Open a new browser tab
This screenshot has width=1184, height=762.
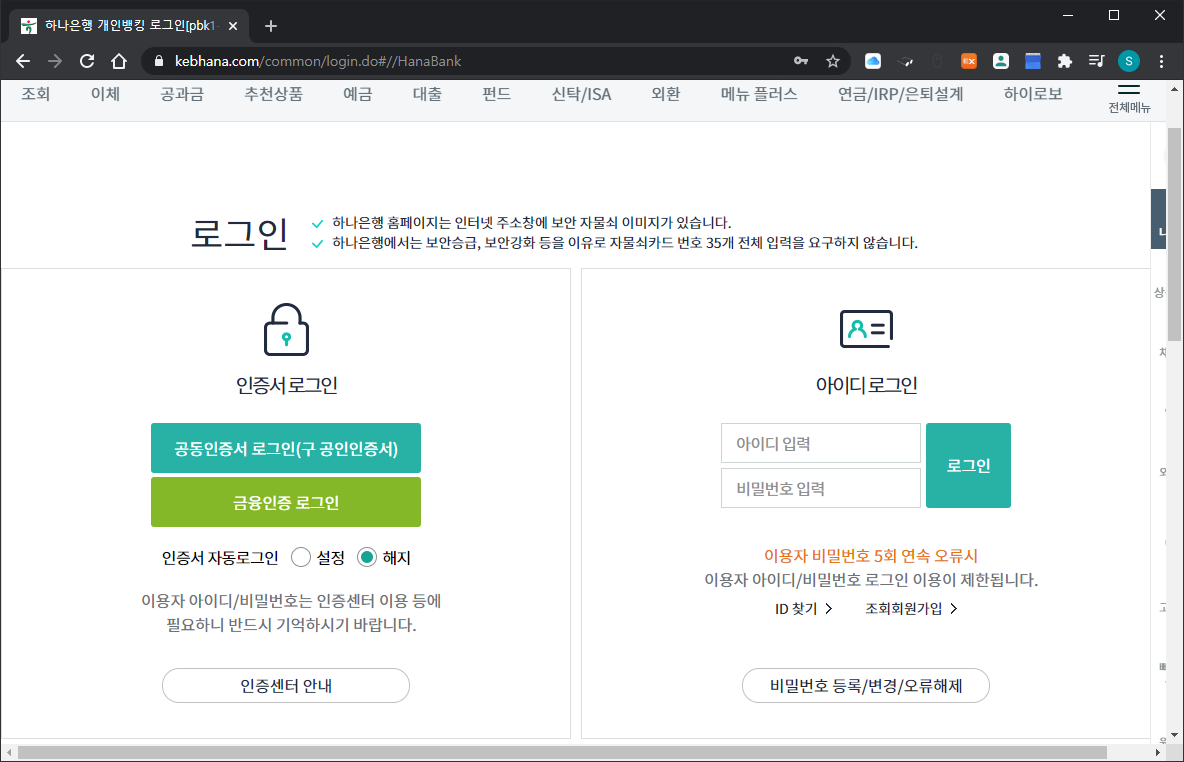pyautogui.click(x=270, y=26)
